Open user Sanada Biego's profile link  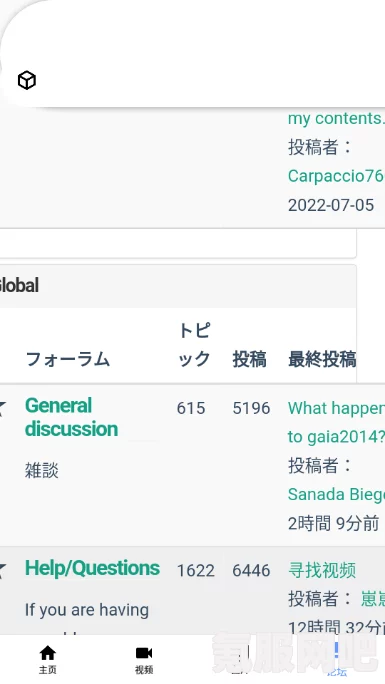336,494
